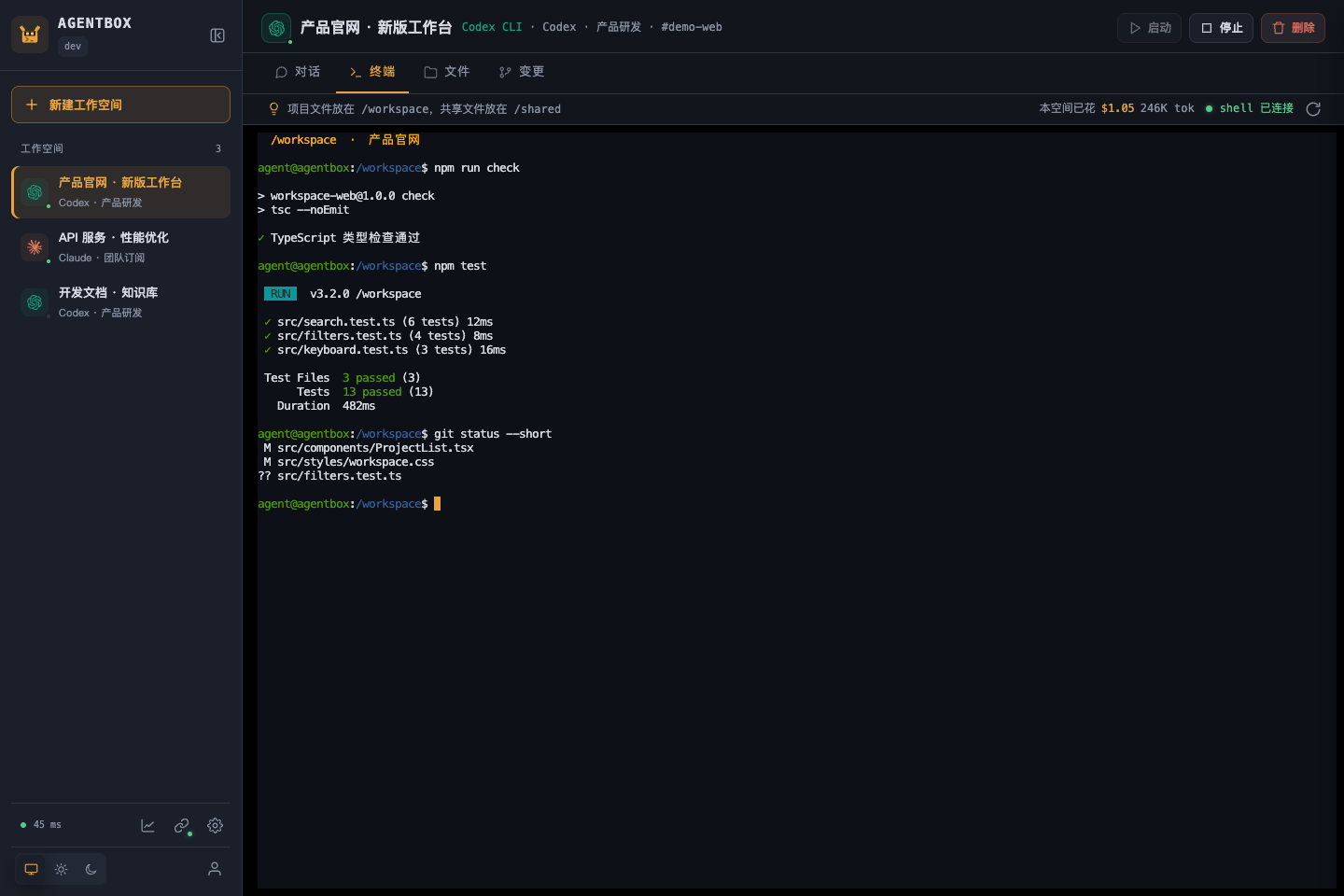Click src/components/ProjectList.tsx in git status output
This screenshot has height=896, width=1344.
pos(375,448)
